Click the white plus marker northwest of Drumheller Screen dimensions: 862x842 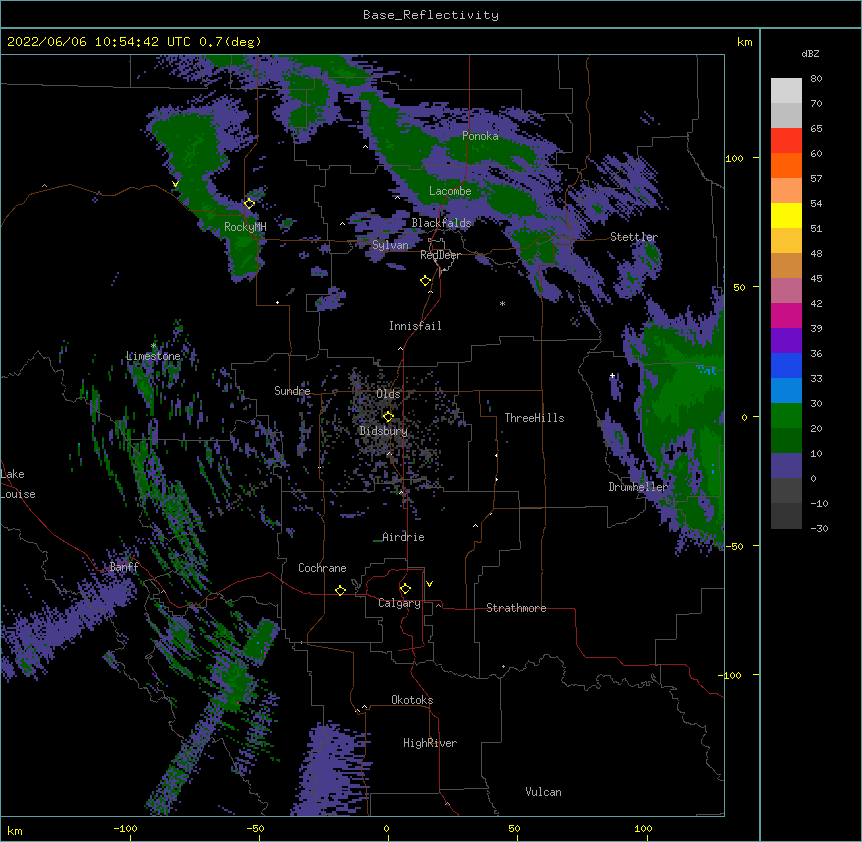[612, 376]
